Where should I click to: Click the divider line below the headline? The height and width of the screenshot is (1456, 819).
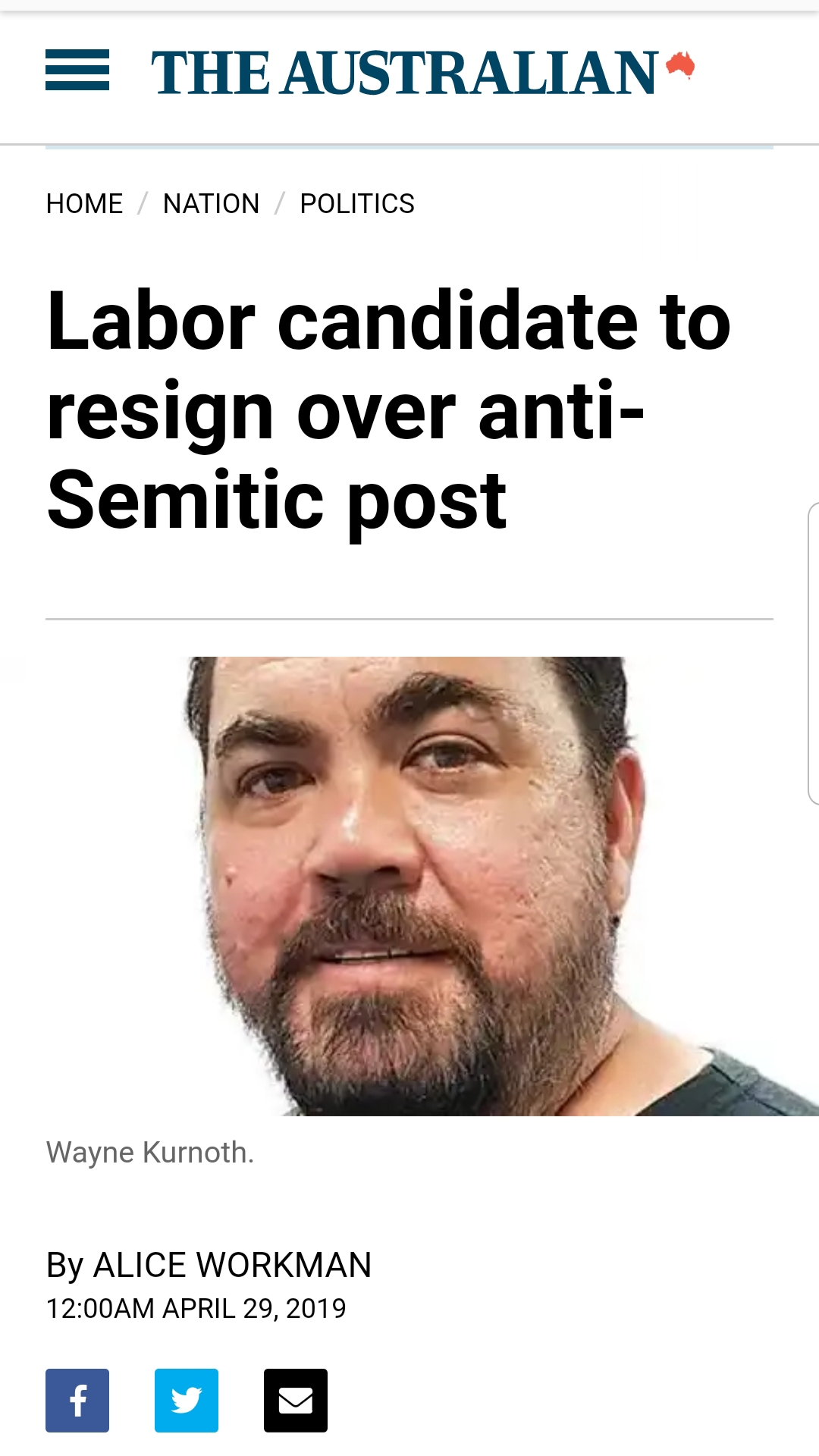tap(409, 619)
